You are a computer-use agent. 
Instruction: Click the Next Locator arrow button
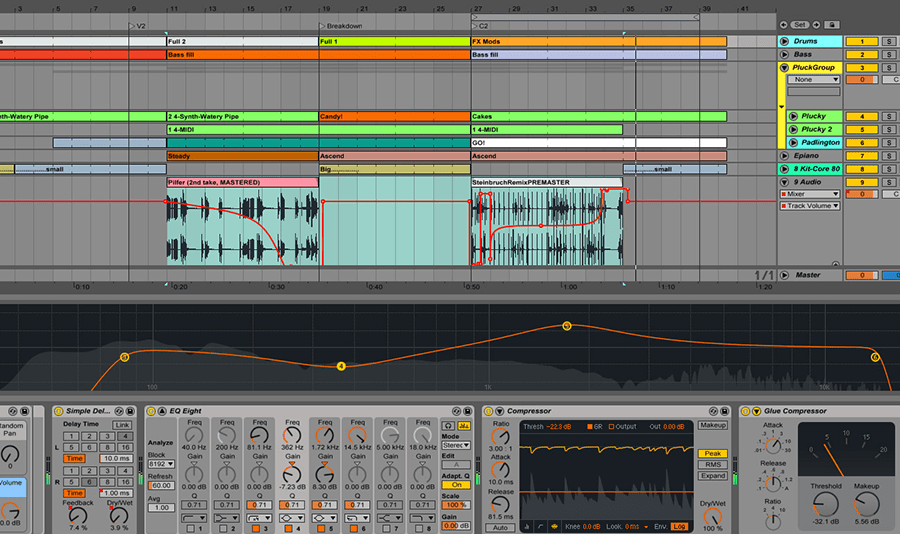(816, 25)
